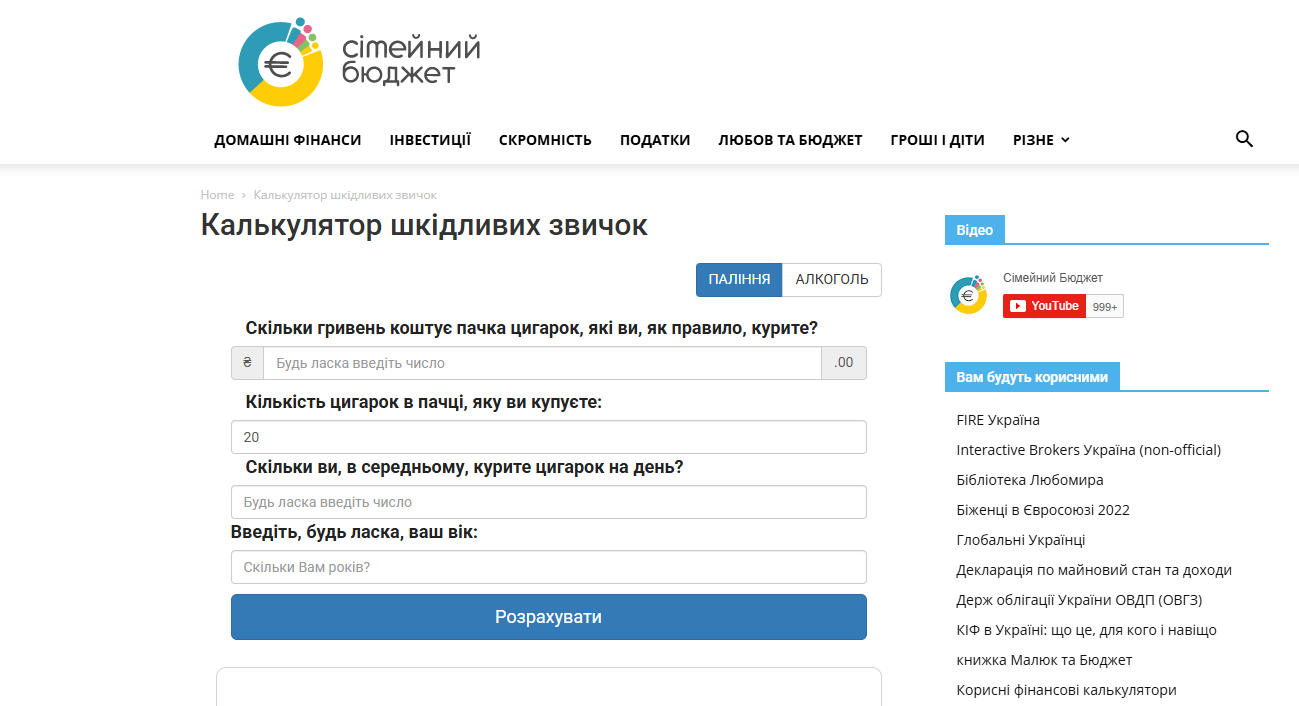
Task: Click the Home breadcrumb link
Action: coord(217,195)
